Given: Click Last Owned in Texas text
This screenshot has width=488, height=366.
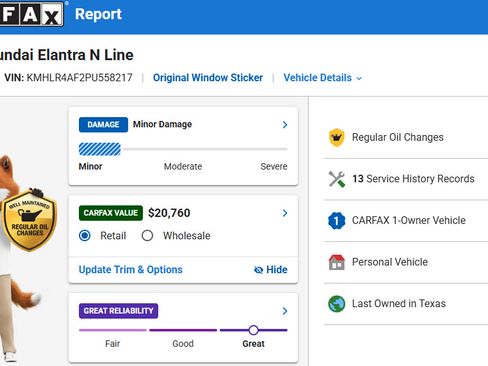Looking at the screenshot, I should (399, 304).
